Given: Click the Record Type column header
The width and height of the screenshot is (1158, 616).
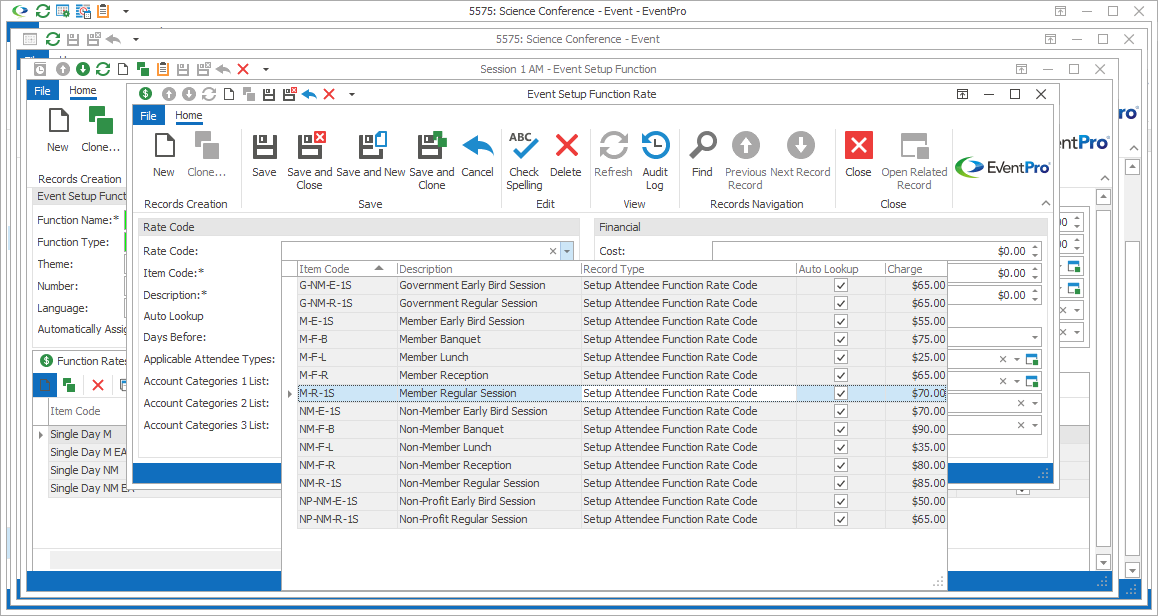Looking at the screenshot, I should [688, 269].
